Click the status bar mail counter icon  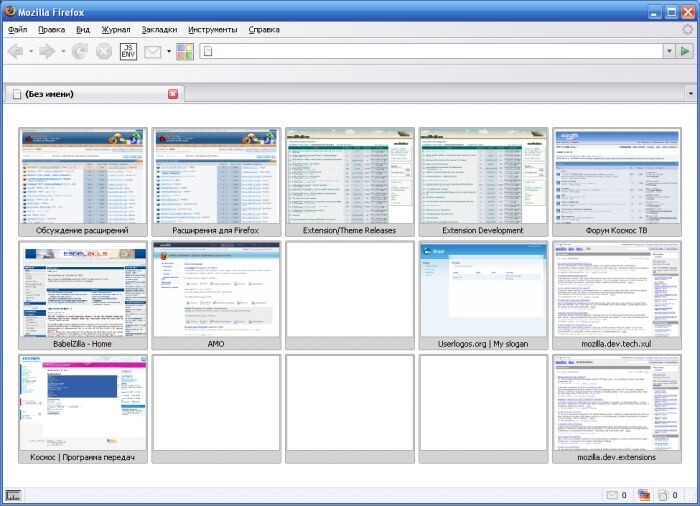tap(612, 495)
